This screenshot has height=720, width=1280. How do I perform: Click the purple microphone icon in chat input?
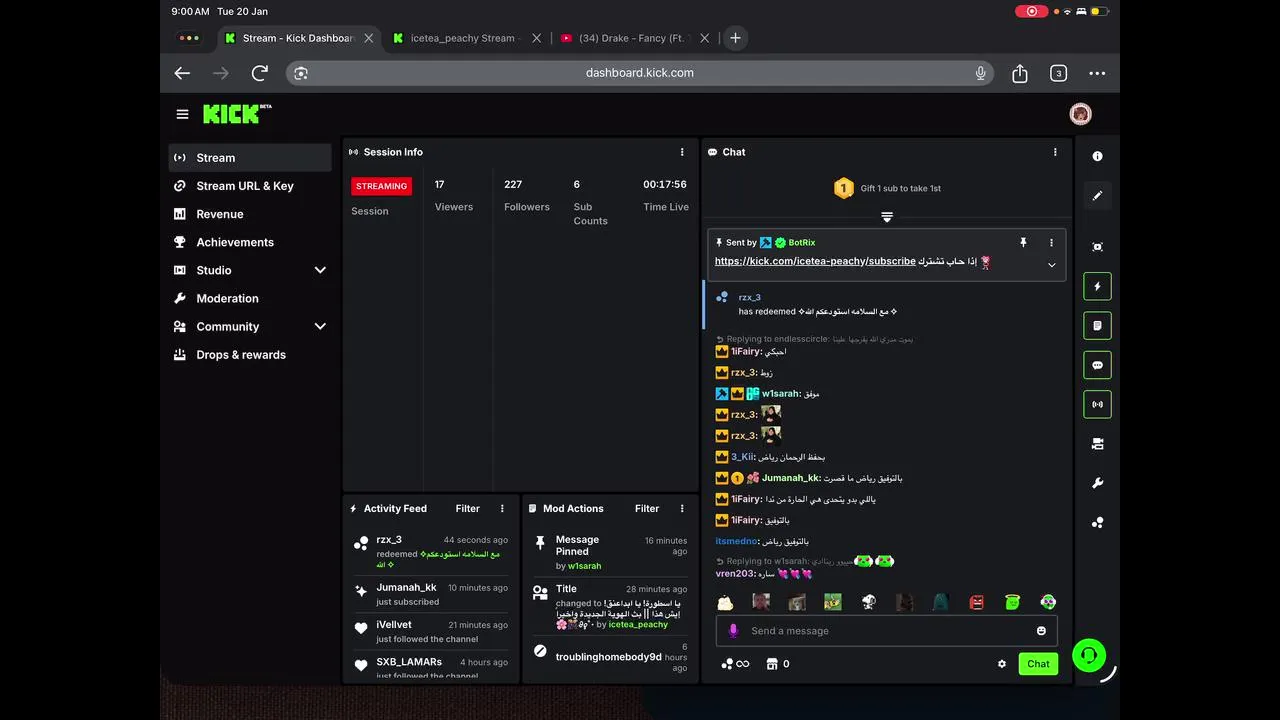(x=733, y=631)
